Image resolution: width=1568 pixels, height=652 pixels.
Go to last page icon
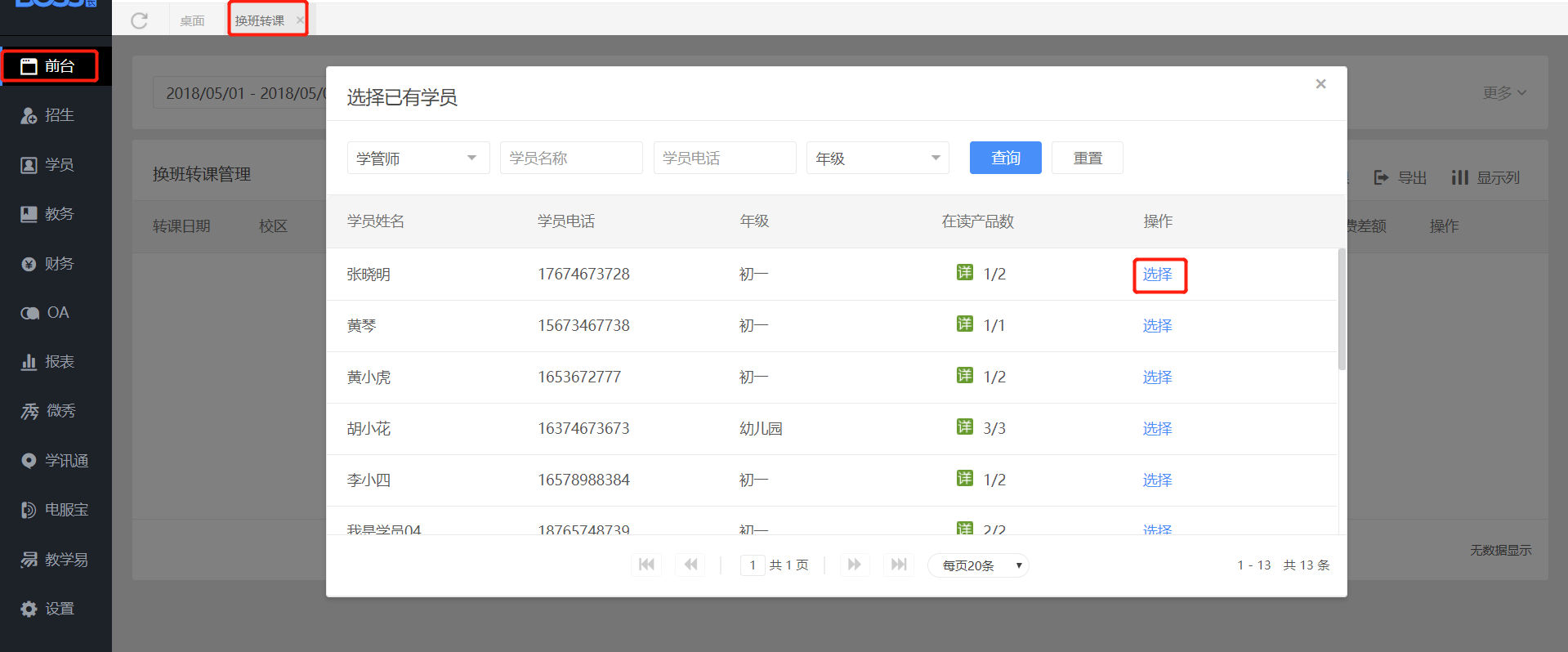[899, 565]
